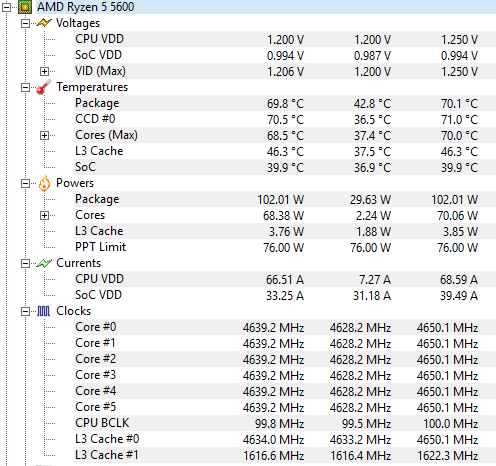Click the 66.51 A CPU VDD value

click(285, 280)
